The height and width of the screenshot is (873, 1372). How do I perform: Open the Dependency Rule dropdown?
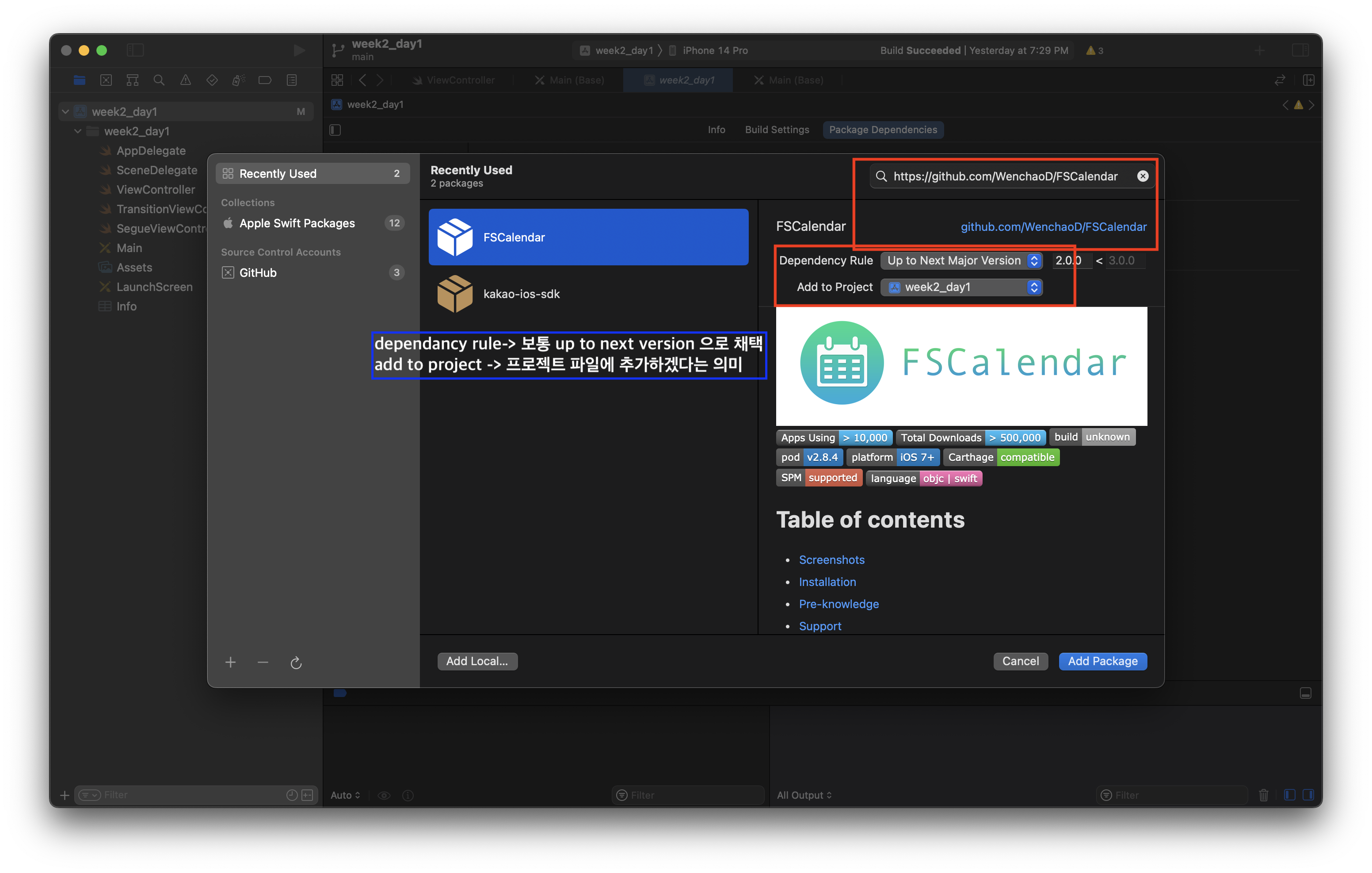coord(961,260)
